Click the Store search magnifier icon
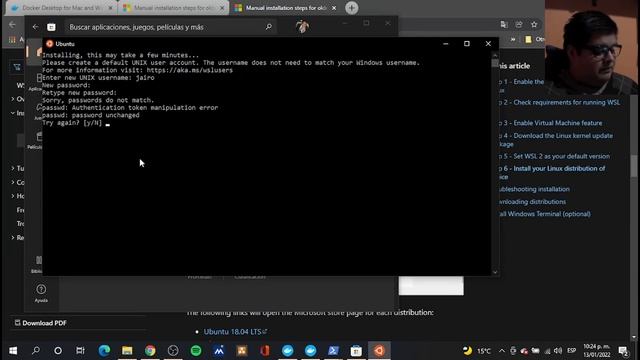Screen dimensions: 640x360 click(x=269, y=27)
